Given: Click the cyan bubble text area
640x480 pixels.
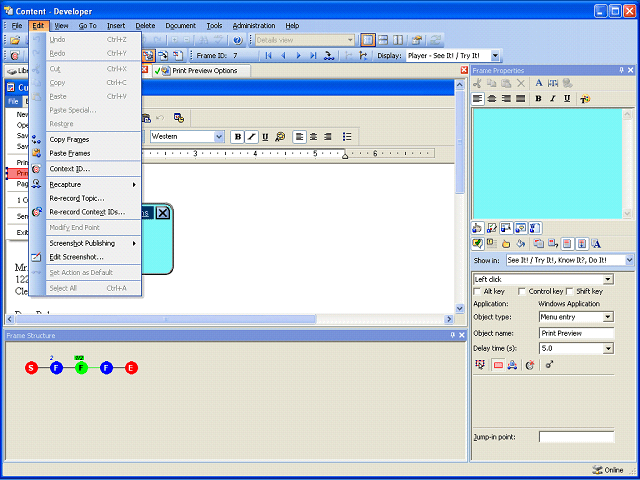Looking at the screenshot, I should [547, 164].
